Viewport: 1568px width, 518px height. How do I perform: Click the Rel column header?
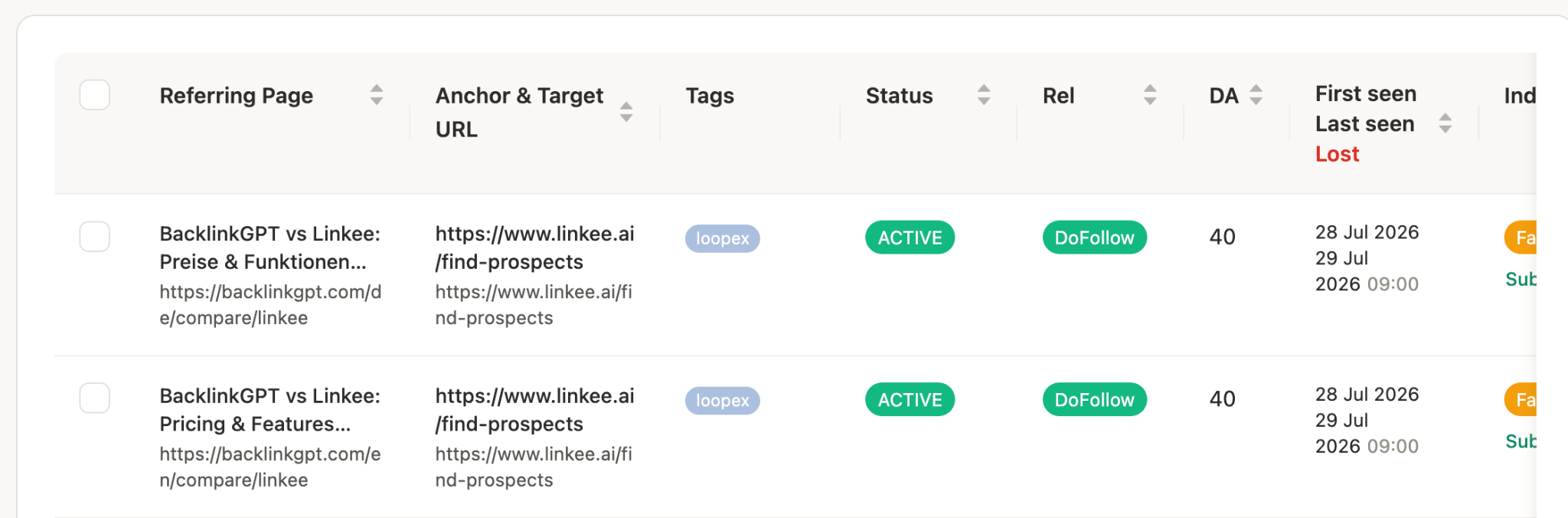tap(1058, 96)
